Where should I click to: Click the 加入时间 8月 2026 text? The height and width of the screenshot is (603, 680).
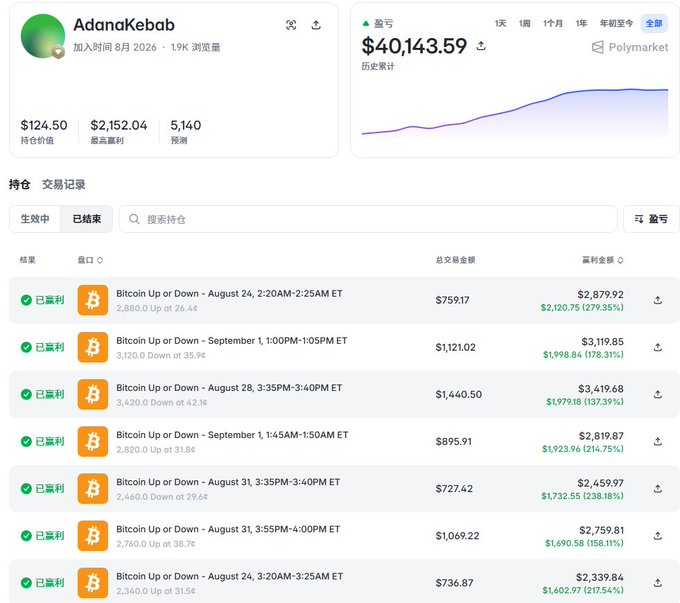pos(114,47)
